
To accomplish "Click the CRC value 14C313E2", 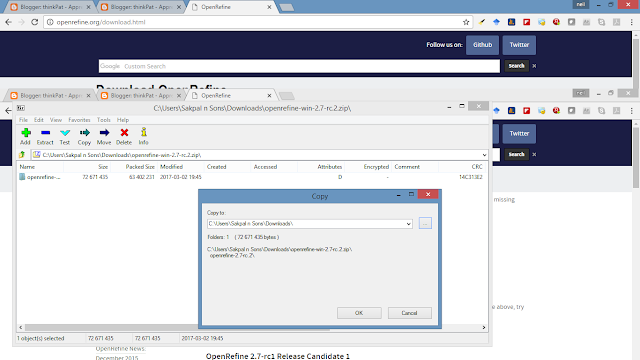I will (471, 177).
